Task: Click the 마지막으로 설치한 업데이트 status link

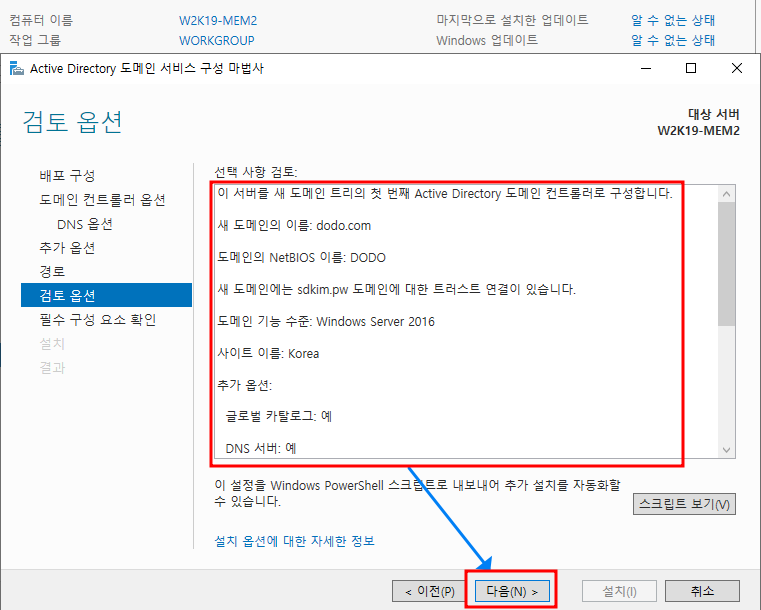Action: pyautogui.click(x=673, y=20)
